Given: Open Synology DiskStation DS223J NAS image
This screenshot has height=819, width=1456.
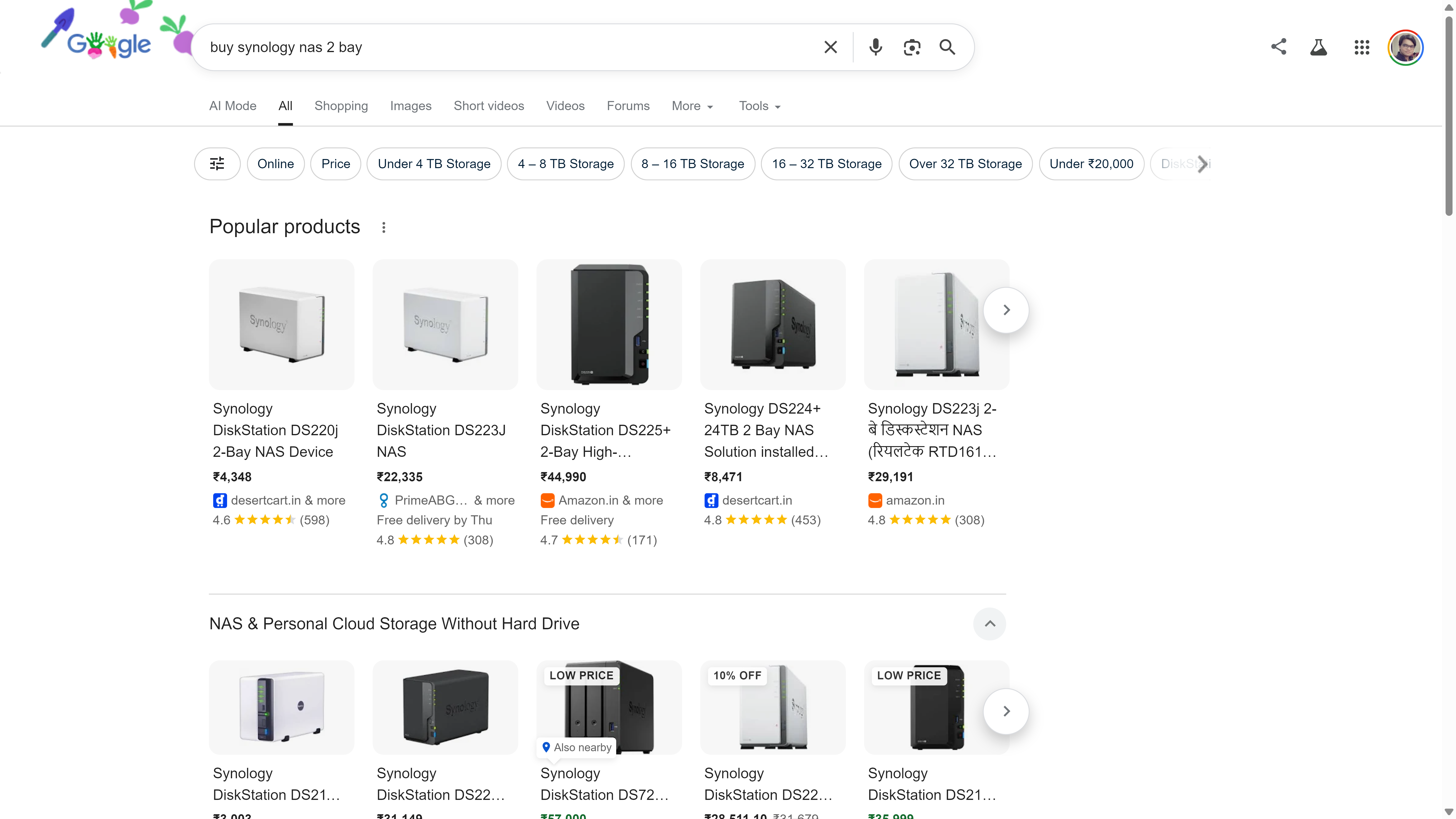Looking at the screenshot, I should 445,324.
